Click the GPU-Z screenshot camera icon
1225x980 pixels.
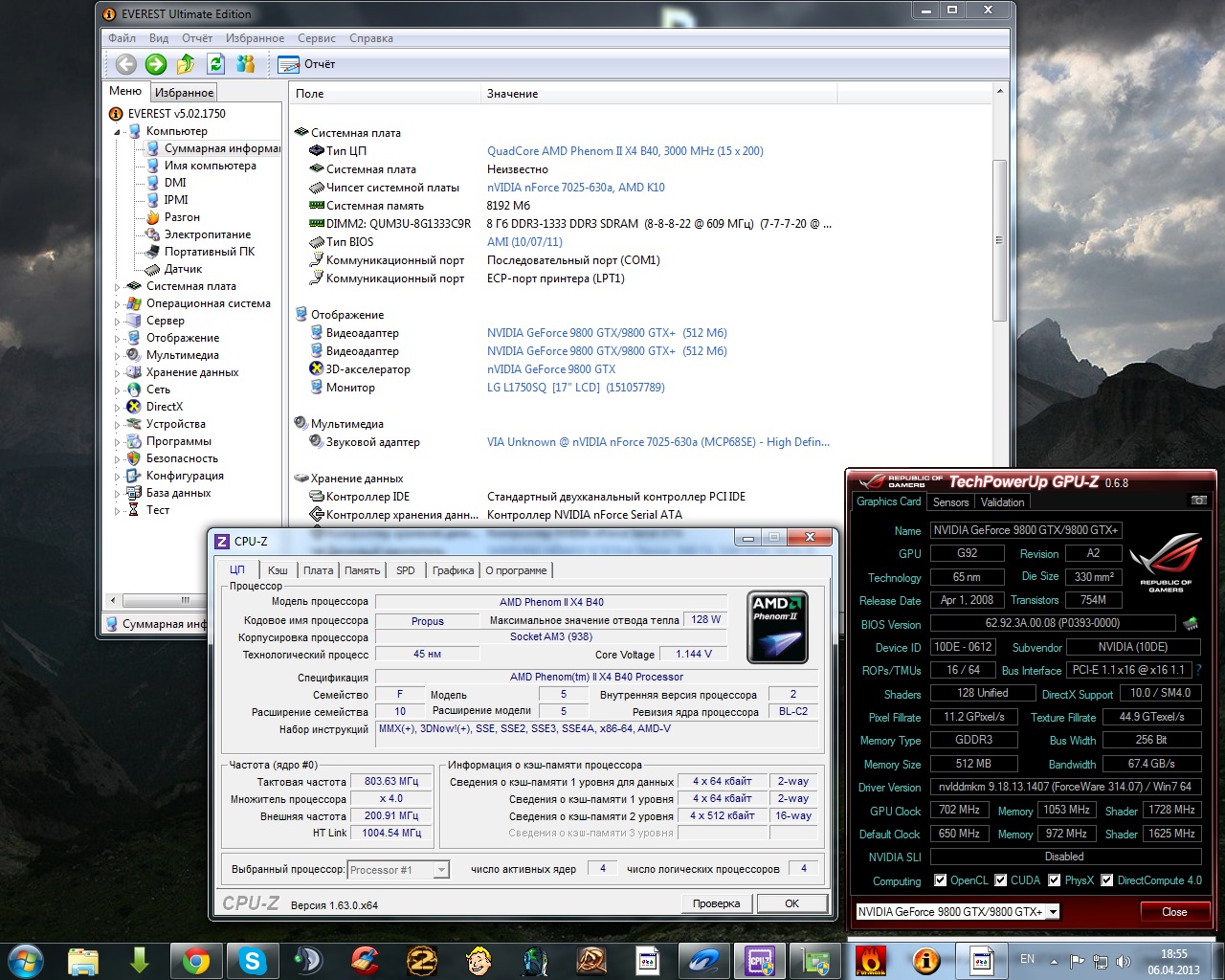tap(1197, 501)
